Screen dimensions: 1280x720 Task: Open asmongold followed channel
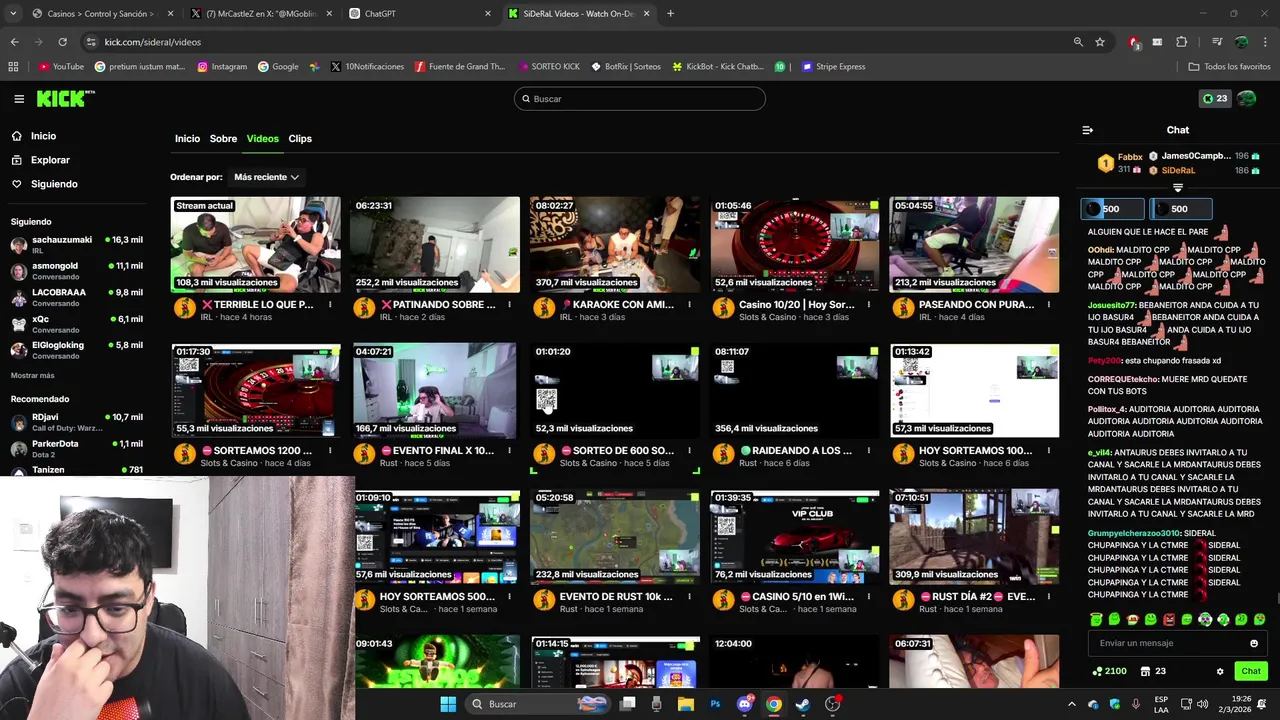pyautogui.click(x=77, y=270)
